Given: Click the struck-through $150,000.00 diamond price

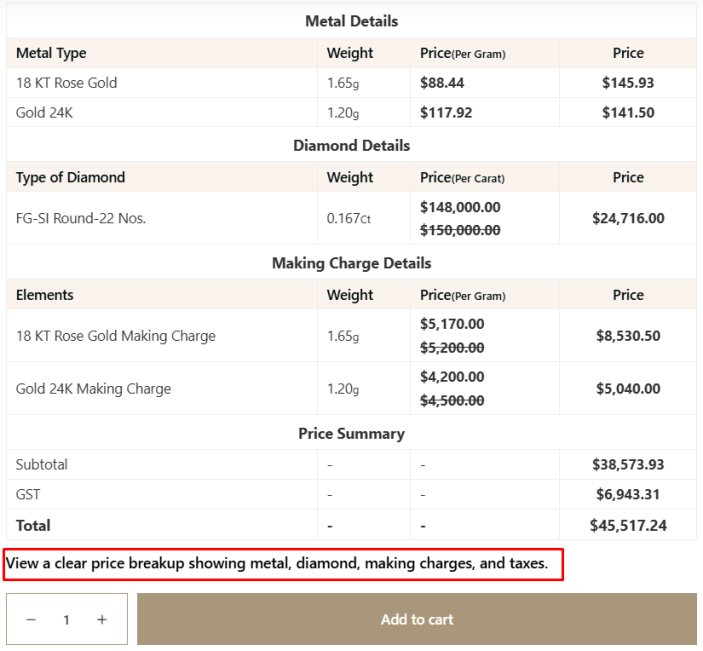Looking at the screenshot, I should tap(460, 230).
